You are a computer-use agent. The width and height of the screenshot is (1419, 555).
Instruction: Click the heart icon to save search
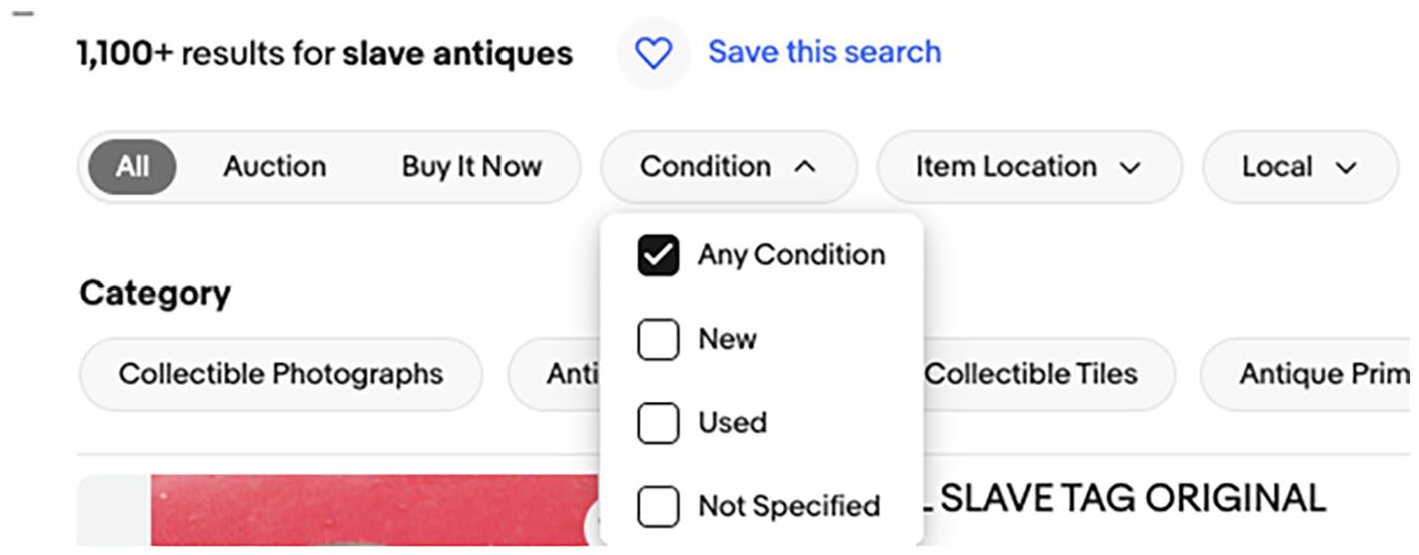[x=653, y=53]
